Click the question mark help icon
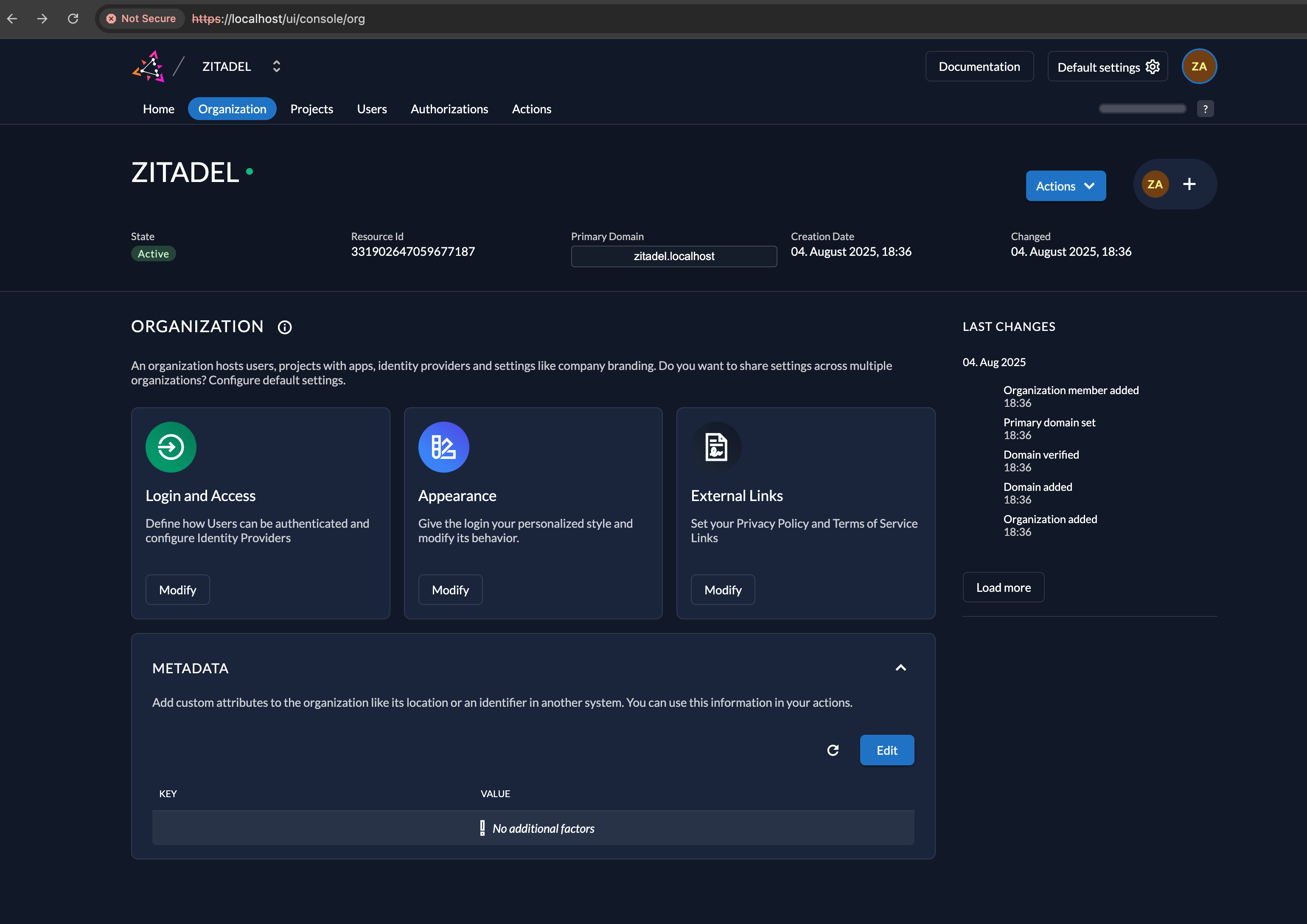Viewport: 1307px width, 924px height. coord(1205,109)
